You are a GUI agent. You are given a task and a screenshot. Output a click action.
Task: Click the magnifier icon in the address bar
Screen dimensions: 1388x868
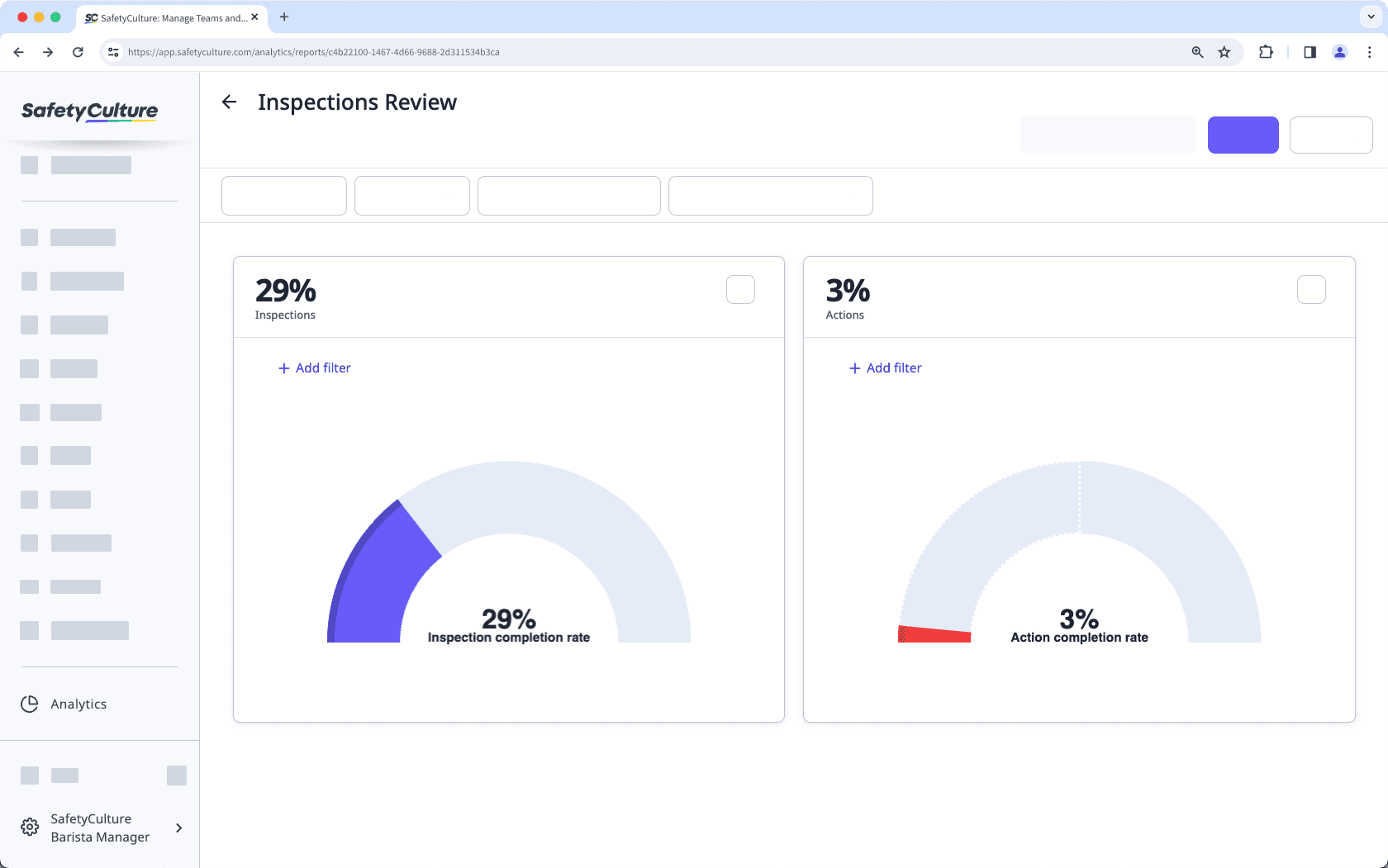point(1196,51)
